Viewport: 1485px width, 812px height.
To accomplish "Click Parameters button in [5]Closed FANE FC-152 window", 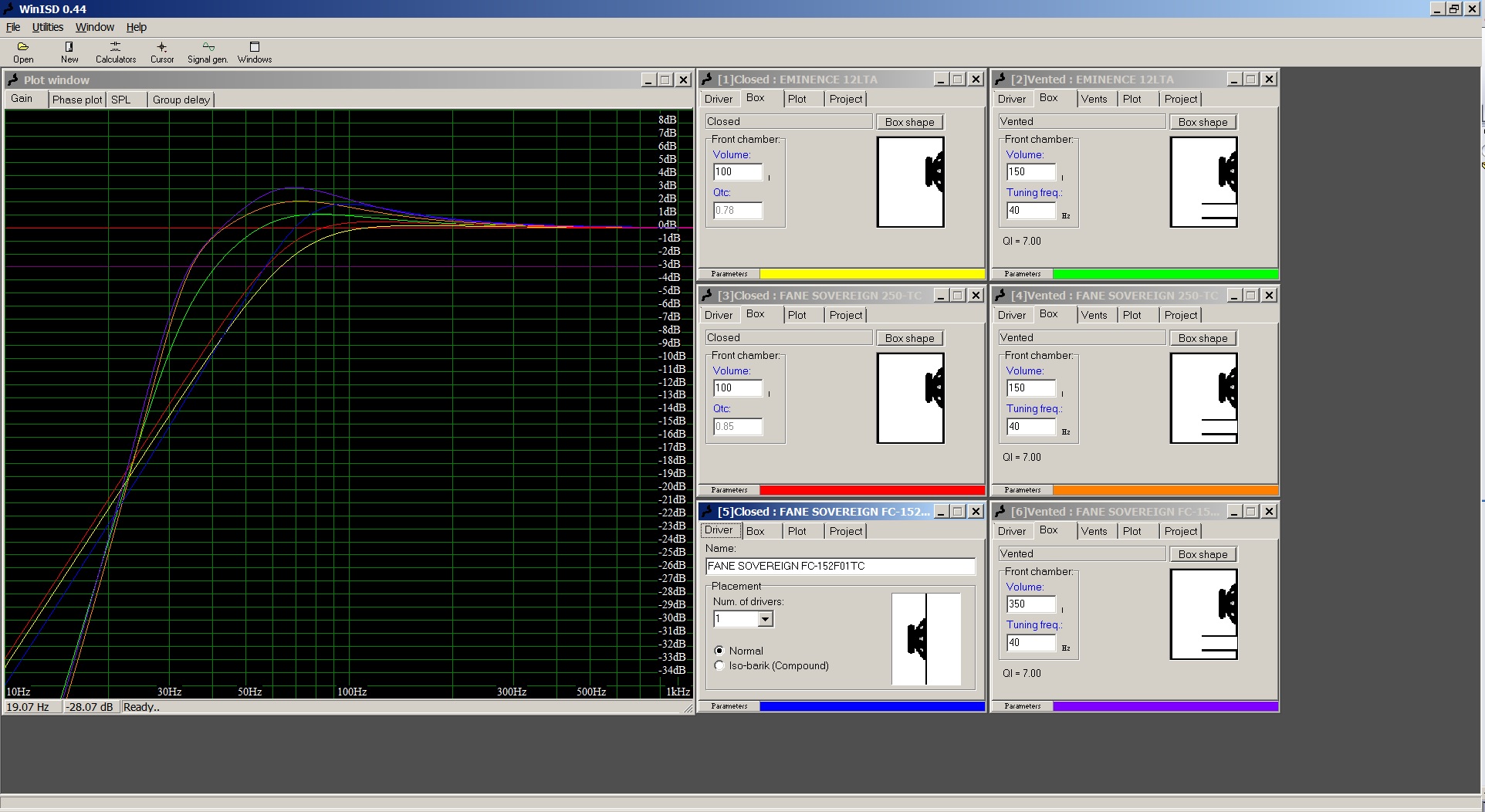I will (729, 706).
